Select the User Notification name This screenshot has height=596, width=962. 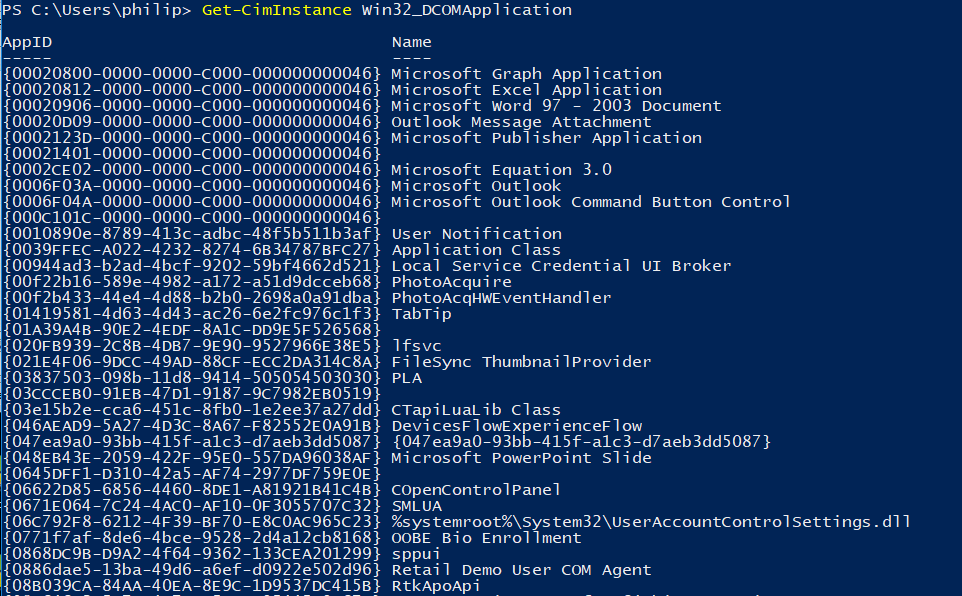[476, 234]
